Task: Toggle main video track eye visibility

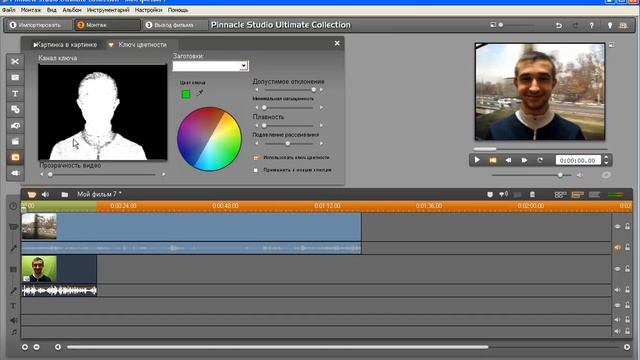Action: click(x=618, y=227)
